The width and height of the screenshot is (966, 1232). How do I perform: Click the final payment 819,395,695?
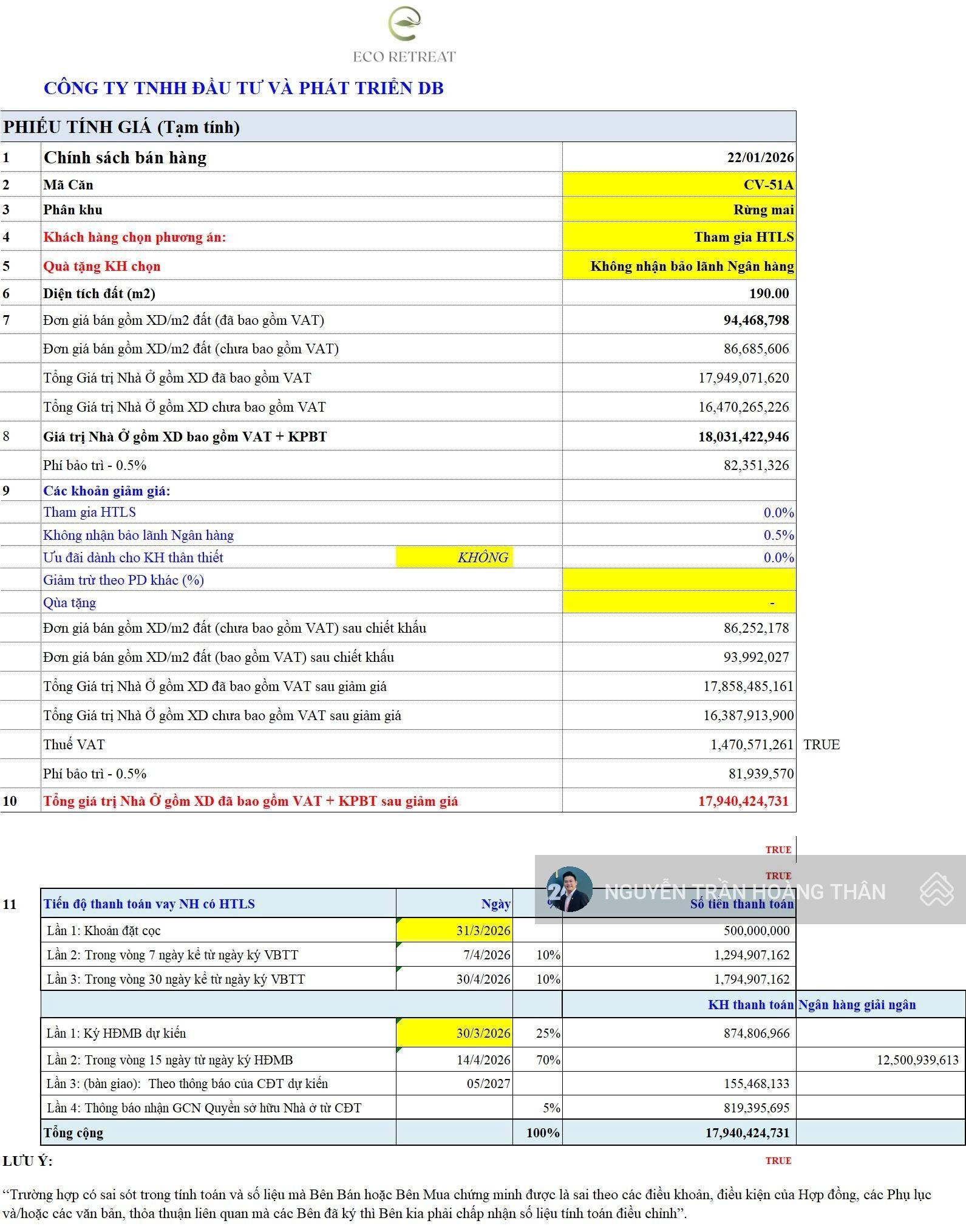757,1108
